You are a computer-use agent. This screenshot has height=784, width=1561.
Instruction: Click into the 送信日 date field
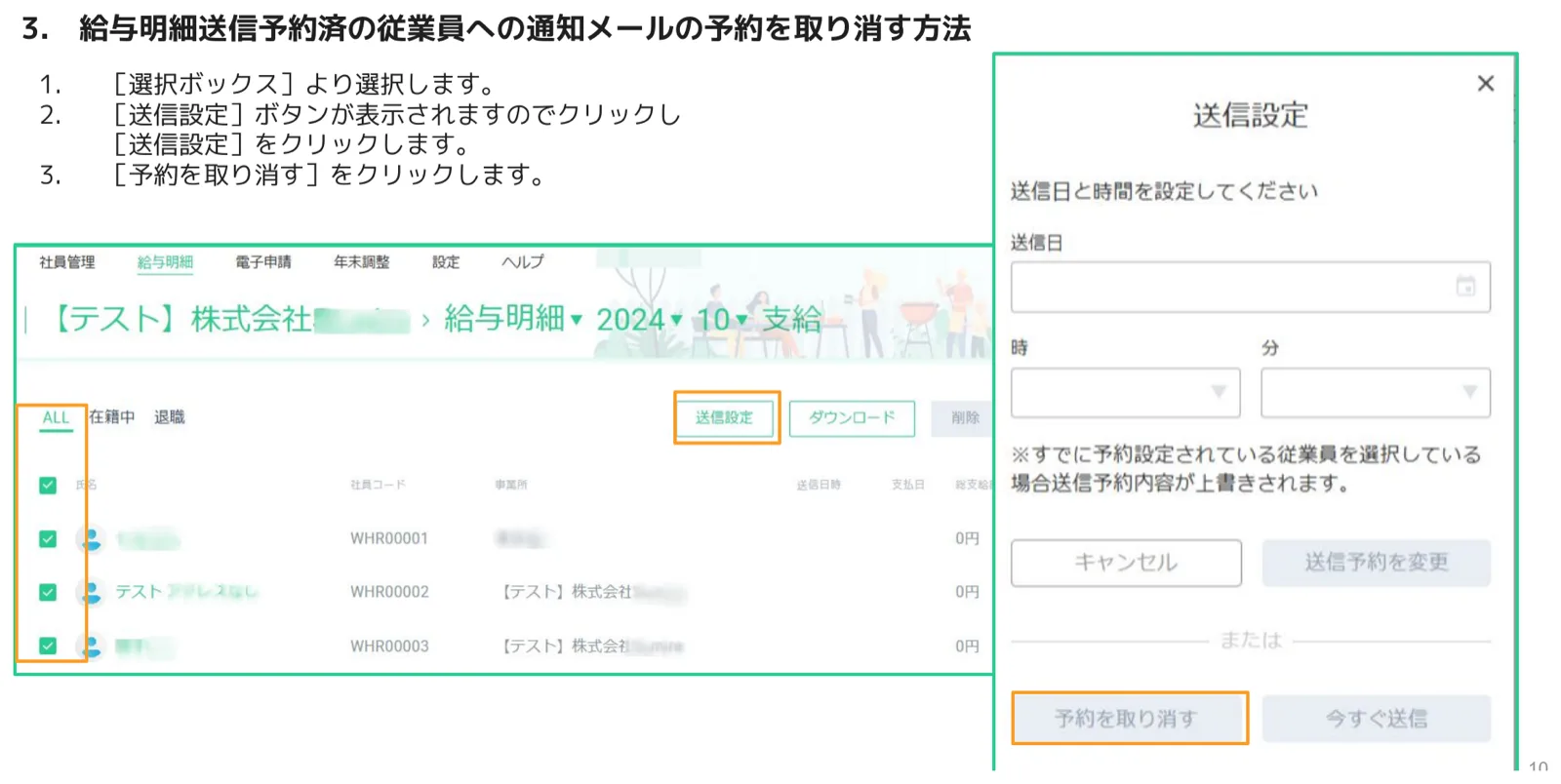coord(1251,287)
